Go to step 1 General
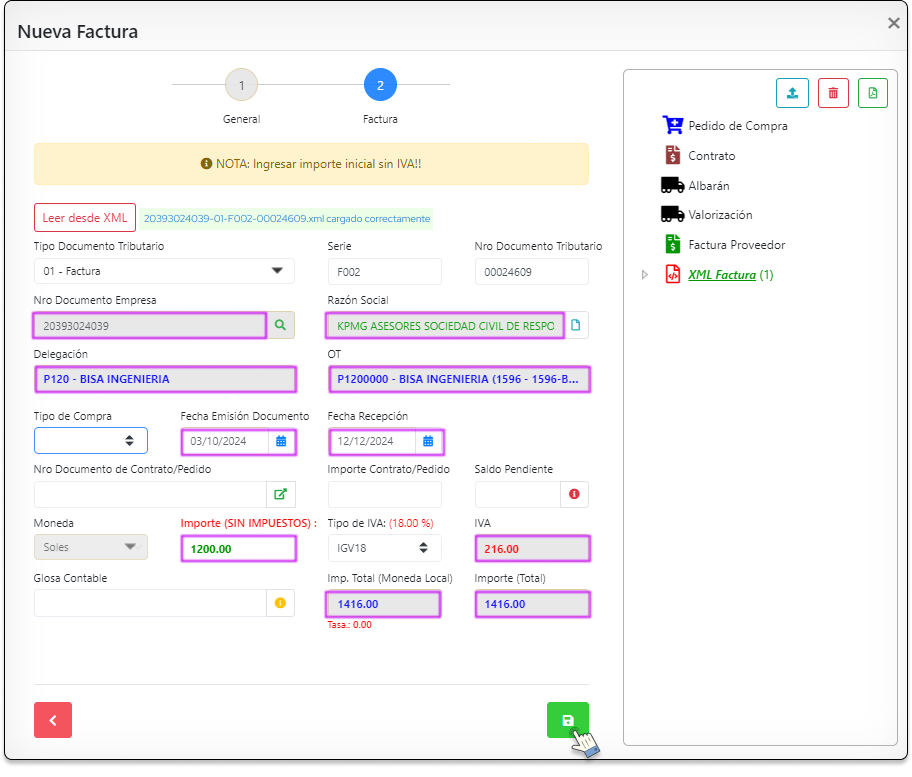Viewport: 912px width, 777px height. pyautogui.click(x=241, y=85)
